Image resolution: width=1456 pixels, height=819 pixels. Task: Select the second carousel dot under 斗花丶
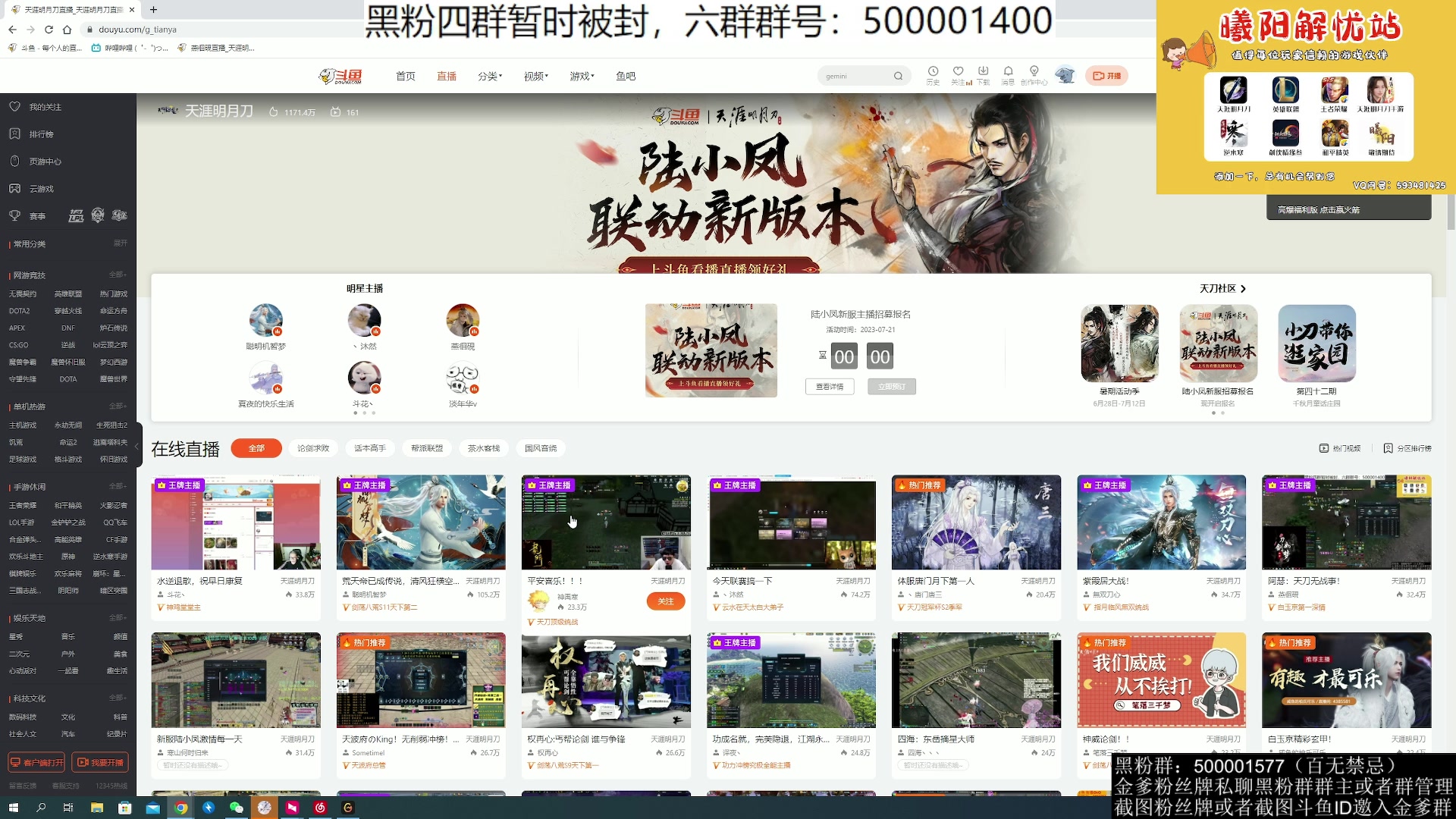tap(365, 413)
